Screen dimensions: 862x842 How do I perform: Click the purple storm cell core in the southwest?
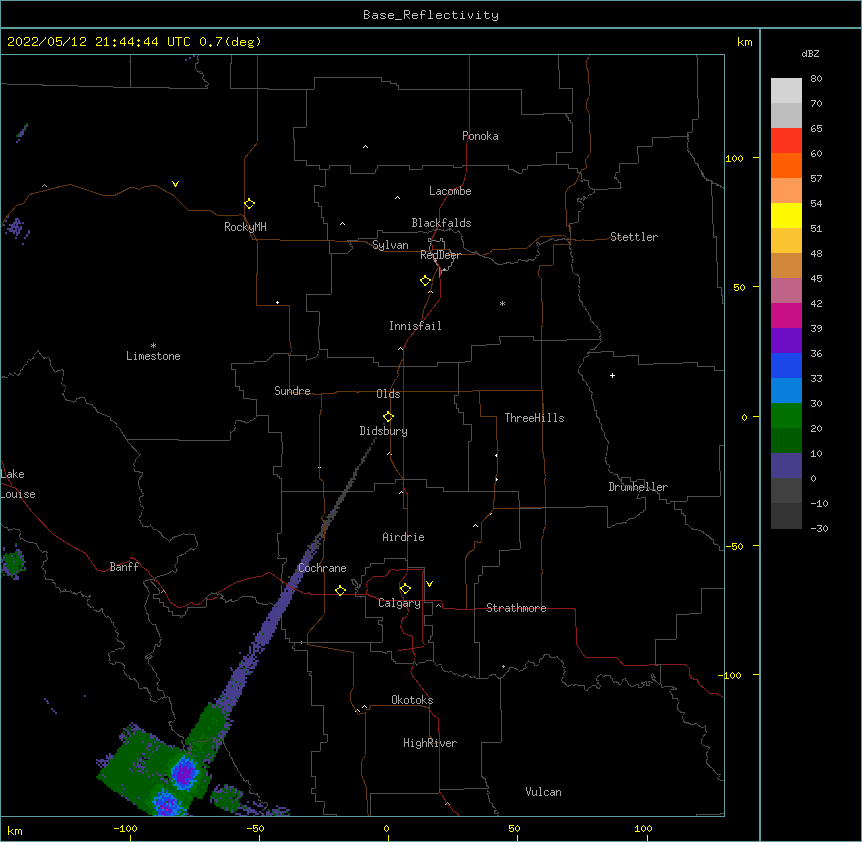coord(184,772)
